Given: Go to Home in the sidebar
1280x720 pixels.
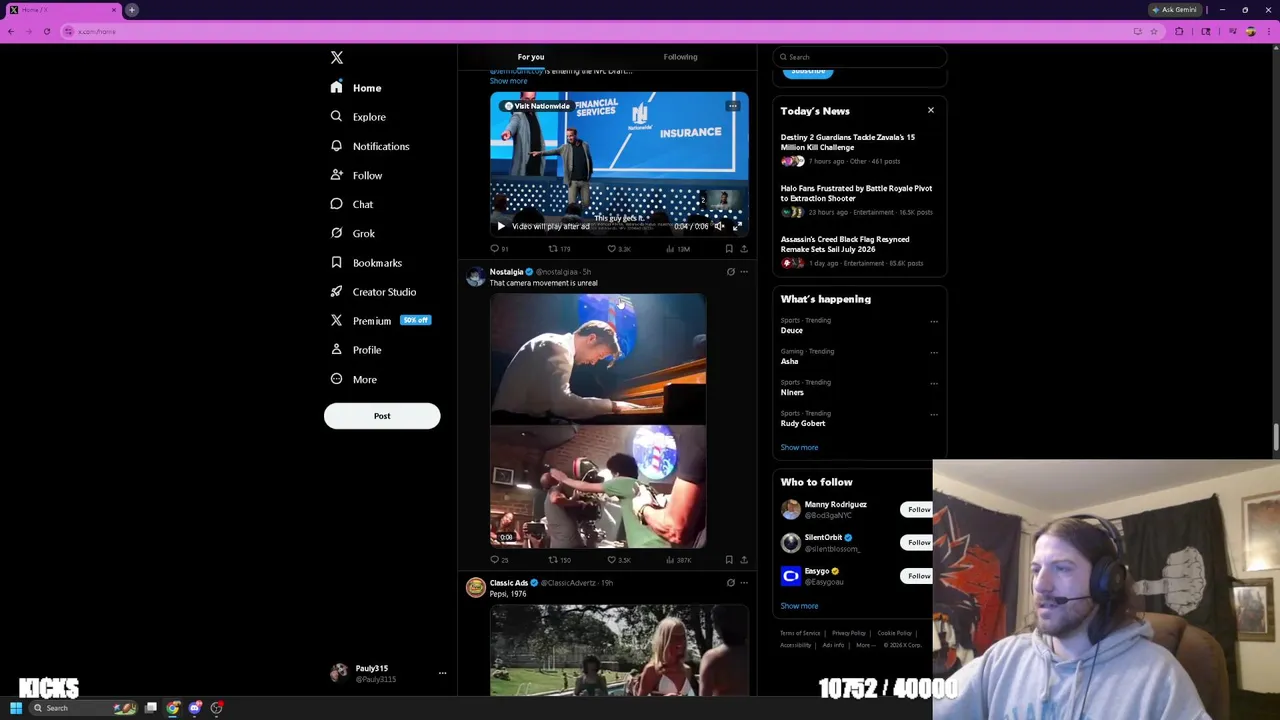Looking at the screenshot, I should pos(356,88).
